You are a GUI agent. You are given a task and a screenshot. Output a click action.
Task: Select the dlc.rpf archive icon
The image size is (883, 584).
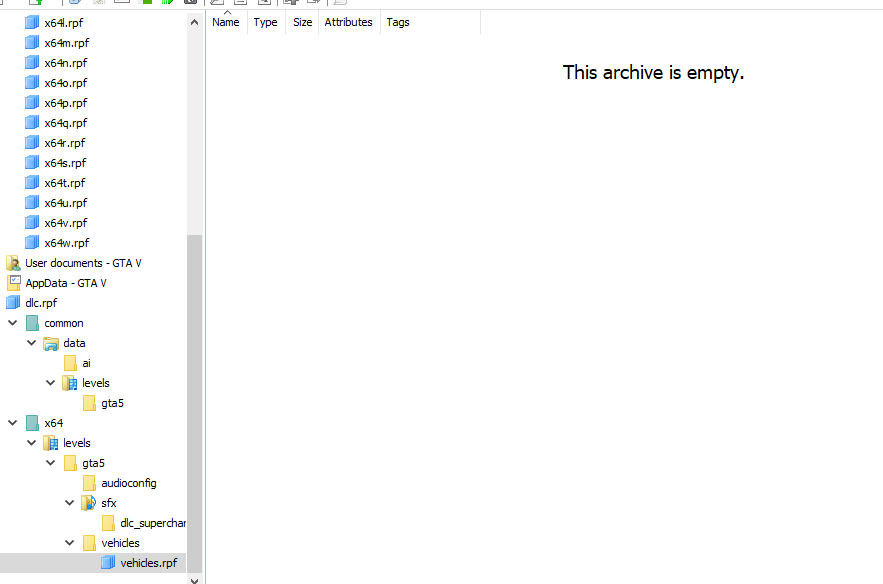click(13, 303)
